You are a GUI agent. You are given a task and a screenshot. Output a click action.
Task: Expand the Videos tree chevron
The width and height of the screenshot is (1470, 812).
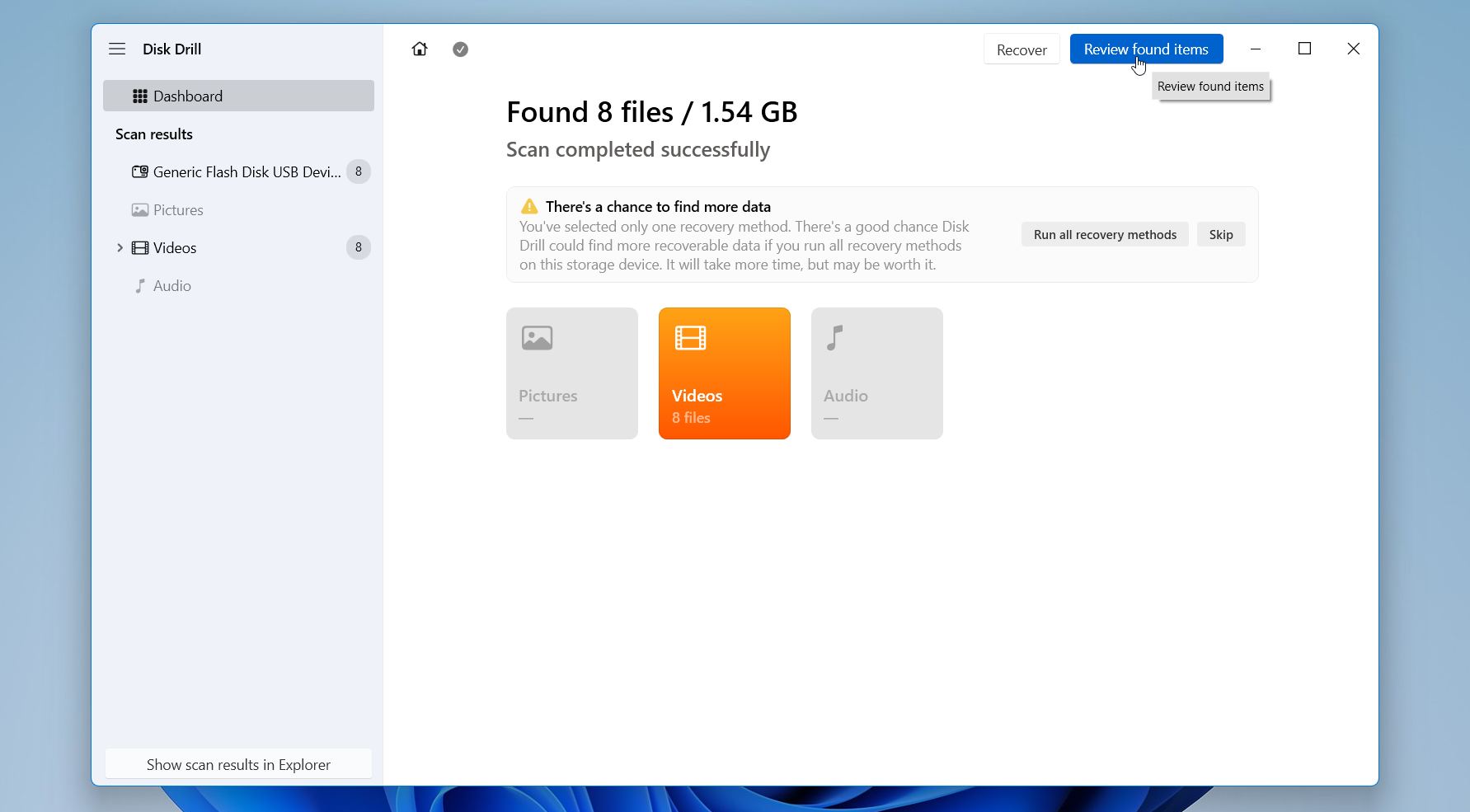click(x=120, y=247)
